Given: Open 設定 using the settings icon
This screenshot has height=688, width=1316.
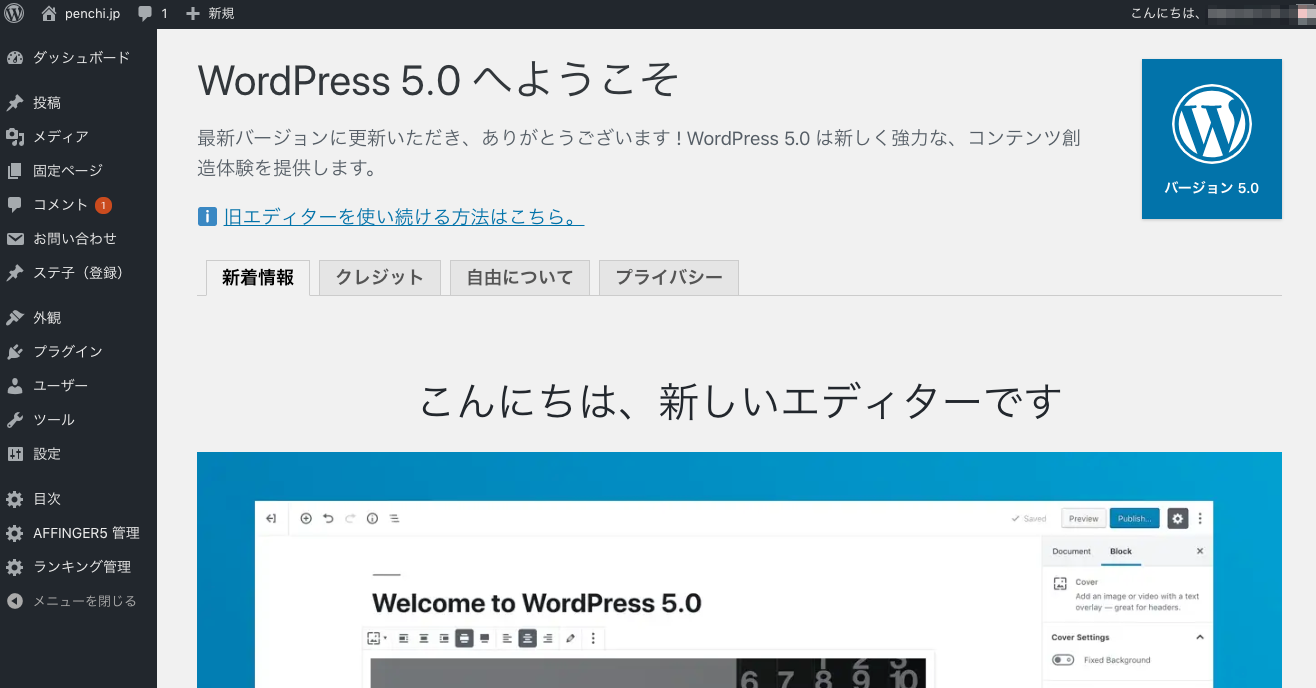Looking at the screenshot, I should (14, 453).
